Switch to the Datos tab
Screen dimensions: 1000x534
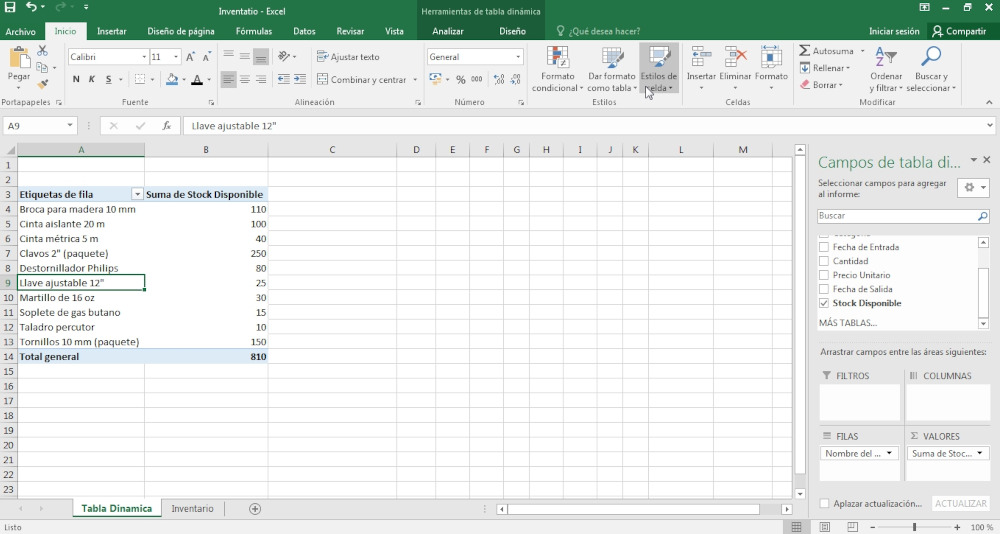click(x=304, y=31)
